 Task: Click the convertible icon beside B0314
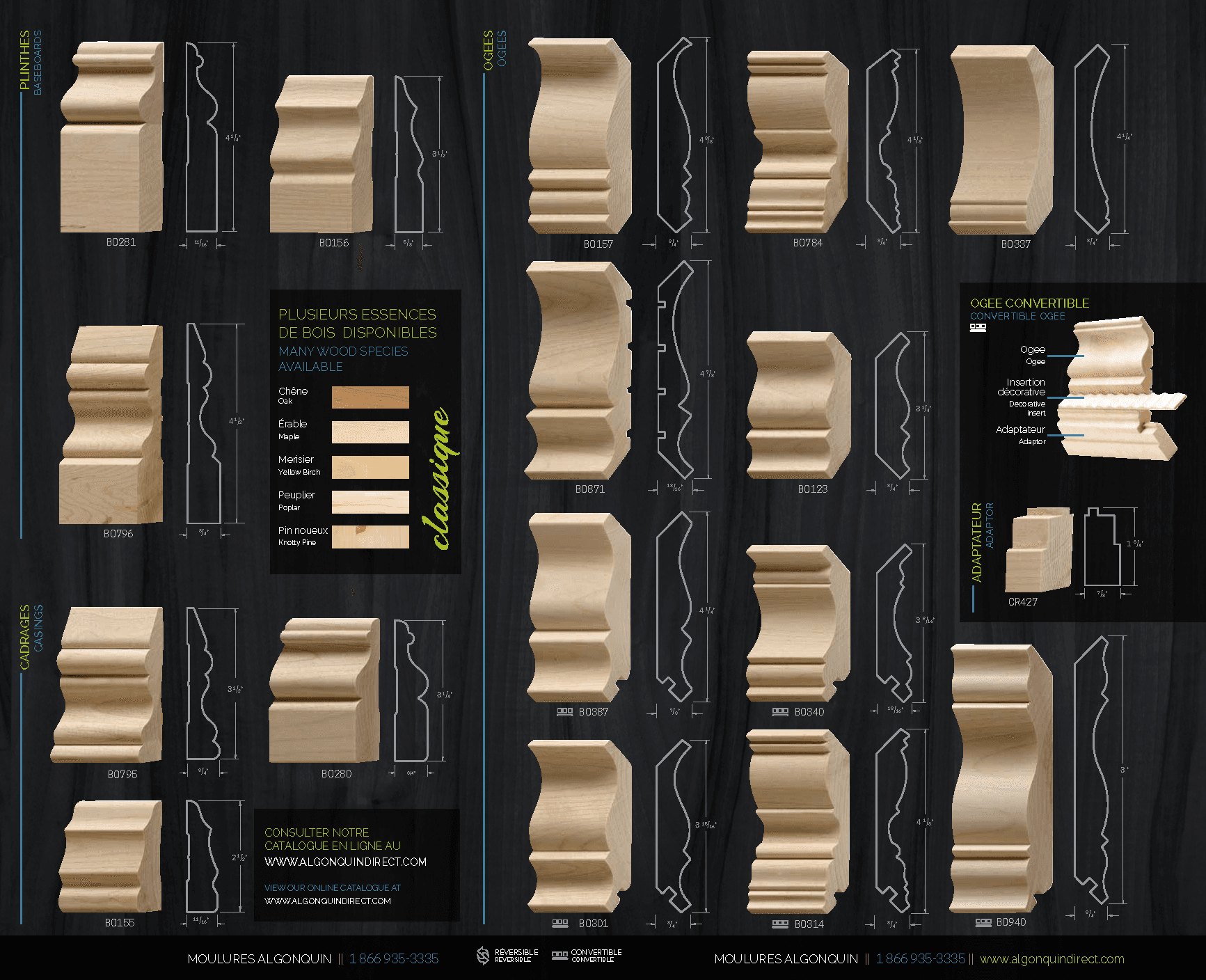pos(780,924)
